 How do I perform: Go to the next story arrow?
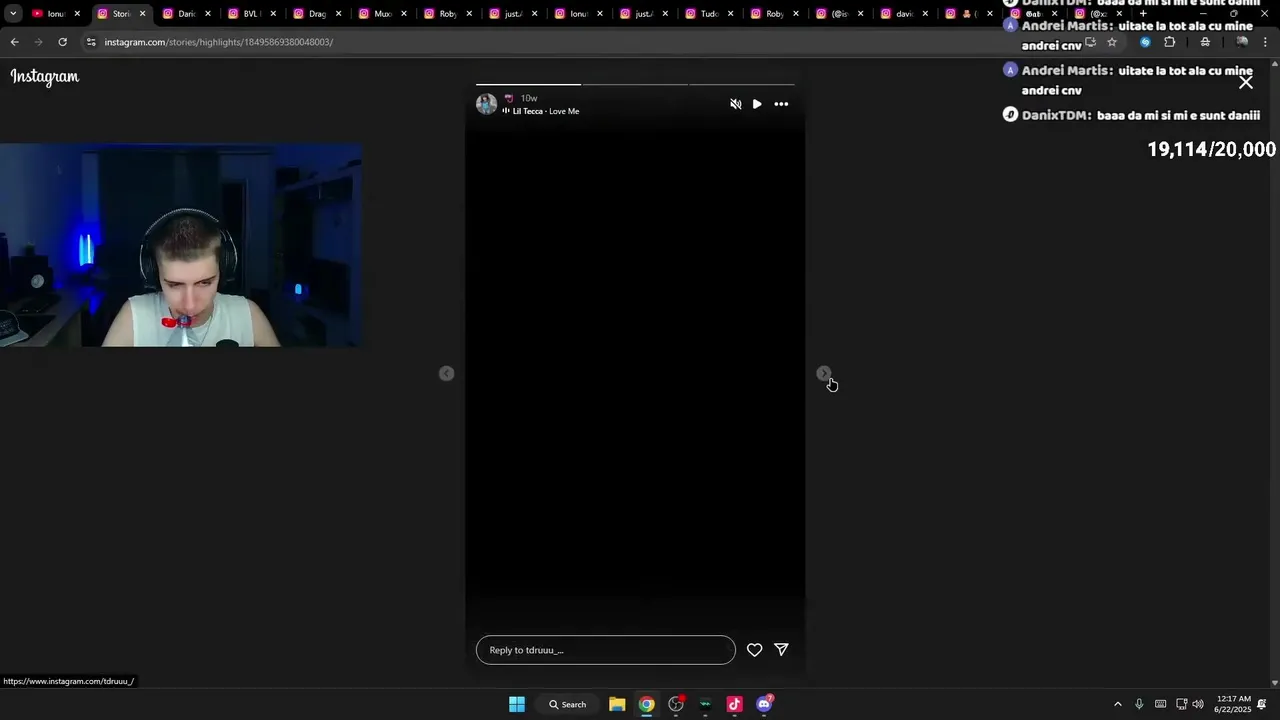823,373
